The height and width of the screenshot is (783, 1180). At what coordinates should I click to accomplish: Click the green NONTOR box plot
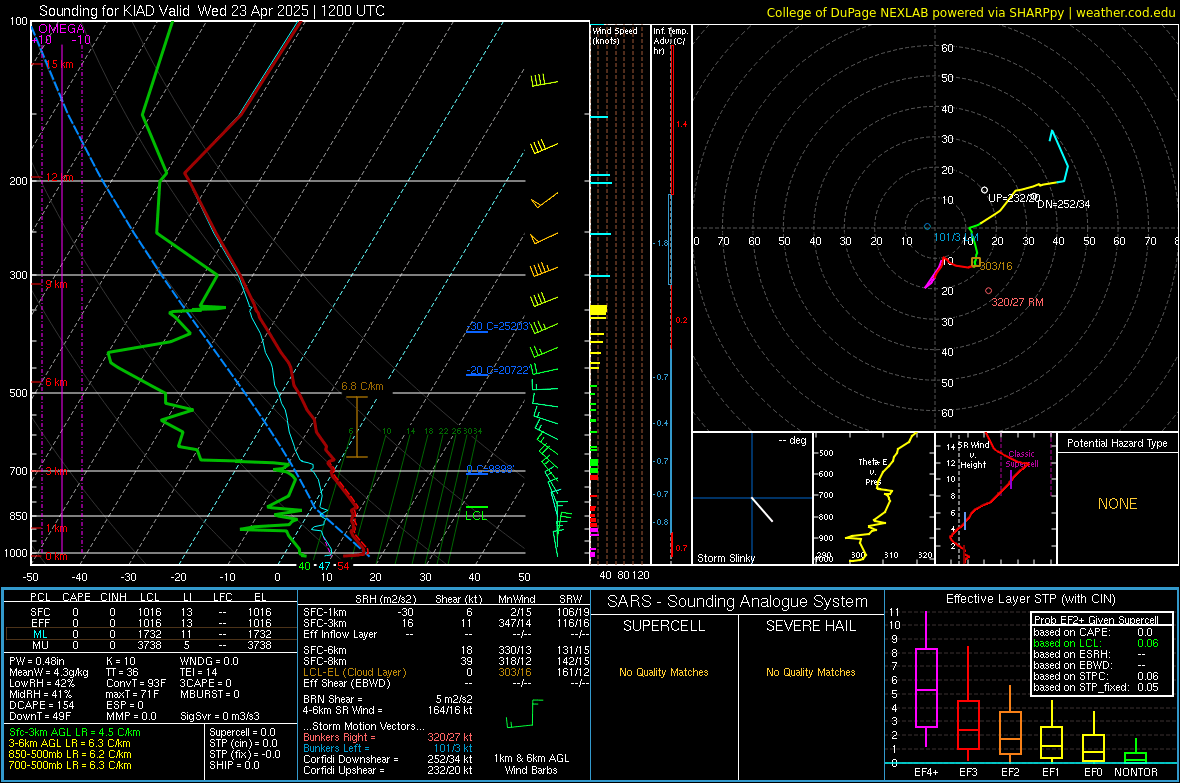click(1136, 752)
